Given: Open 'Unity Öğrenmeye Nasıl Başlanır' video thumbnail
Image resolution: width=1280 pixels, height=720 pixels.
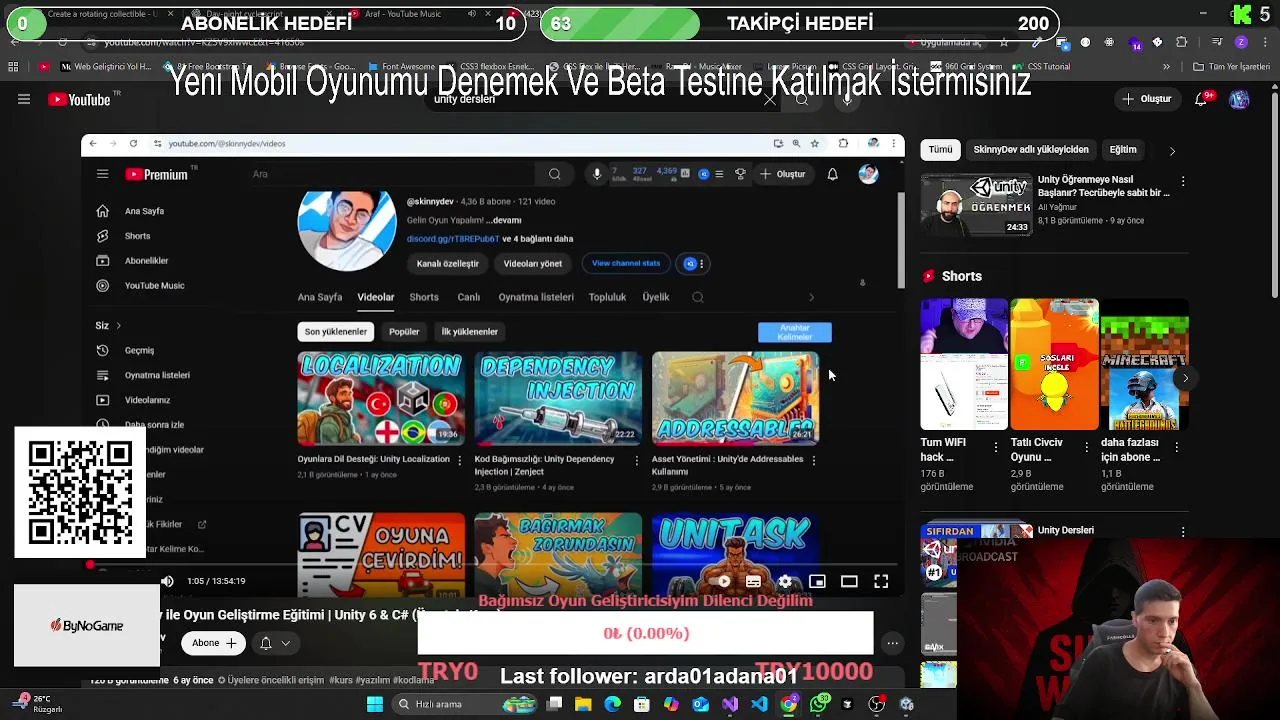Looking at the screenshot, I should point(976,205).
